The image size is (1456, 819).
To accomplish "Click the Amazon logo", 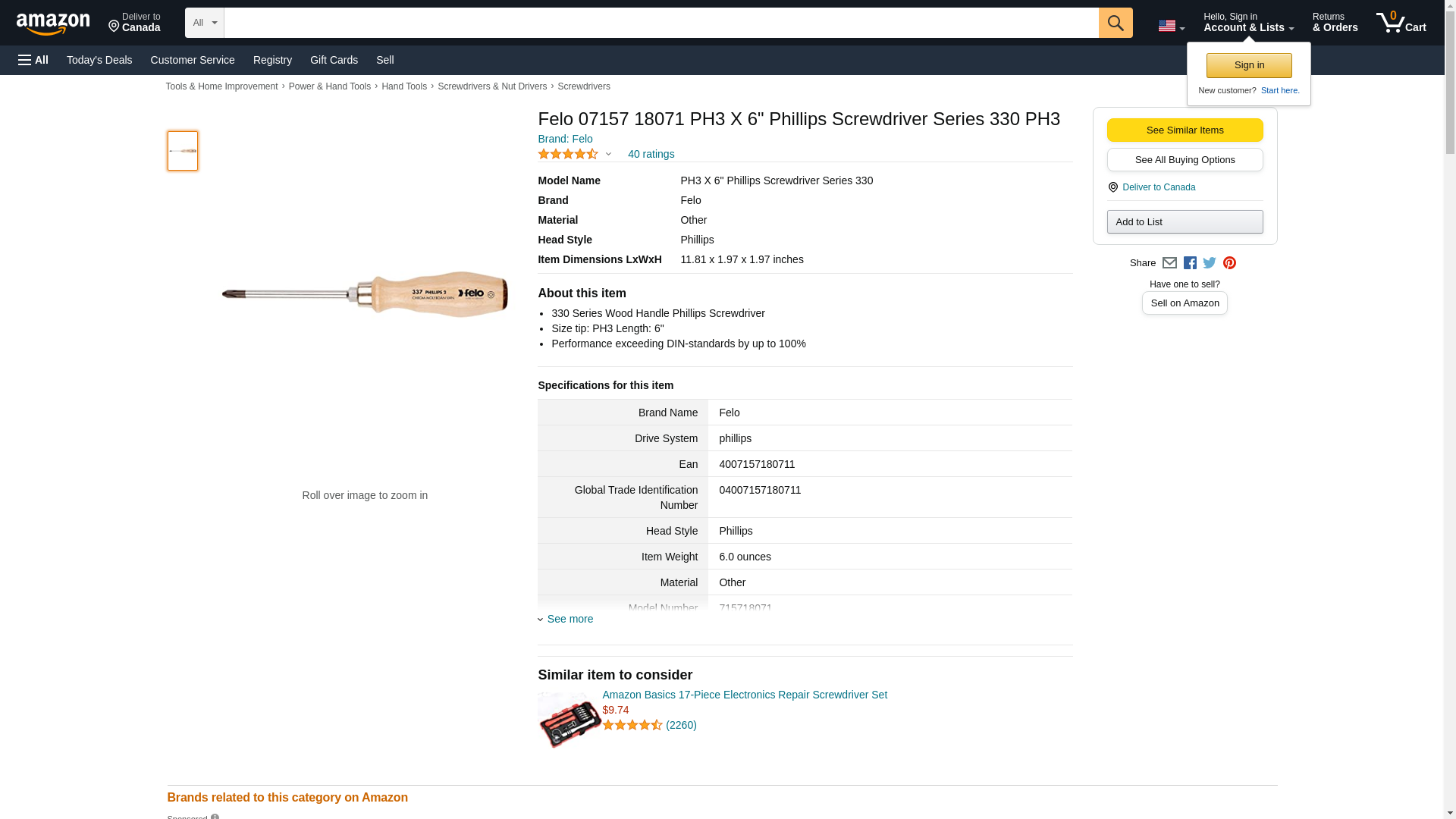I will [x=53, y=24].
